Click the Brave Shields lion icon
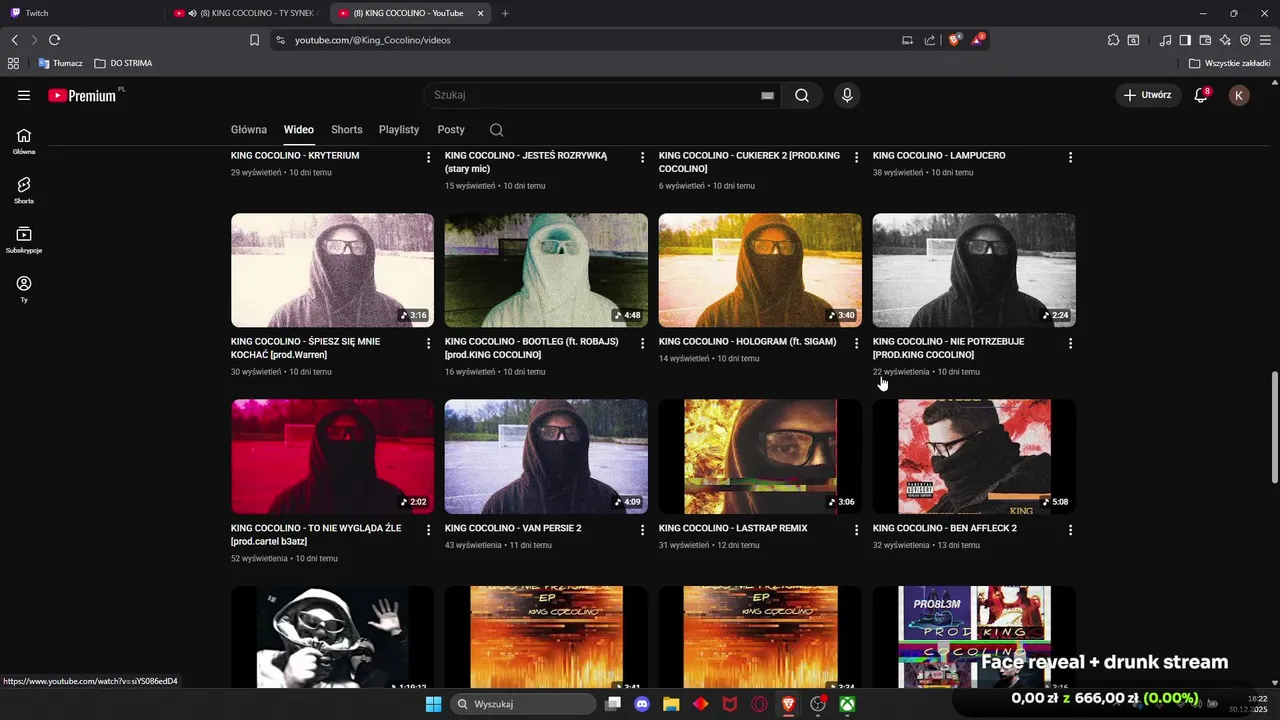Image resolution: width=1280 pixels, height=720 pixels. point(954,40)
